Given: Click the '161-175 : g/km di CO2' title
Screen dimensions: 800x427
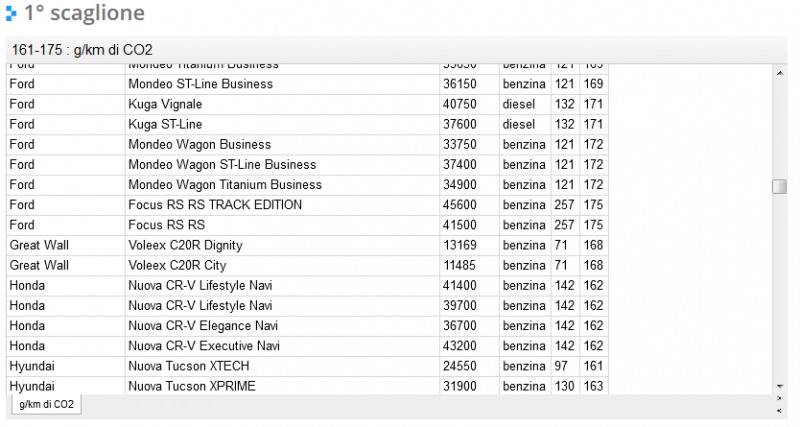Looking at the screenshot, I should pos(82,50).
